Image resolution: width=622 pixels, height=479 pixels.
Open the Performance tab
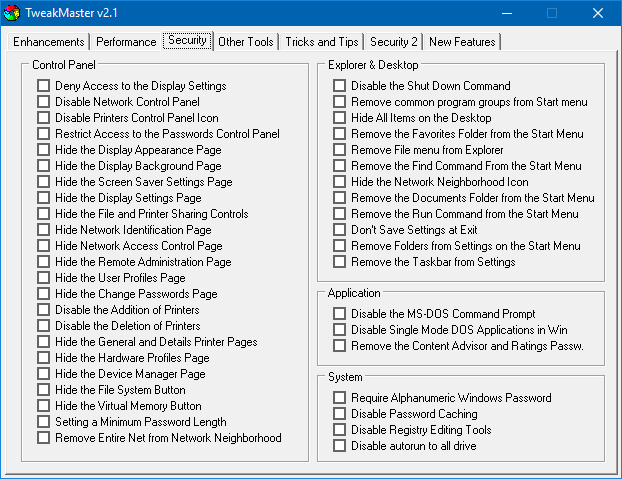coord(126,42)
